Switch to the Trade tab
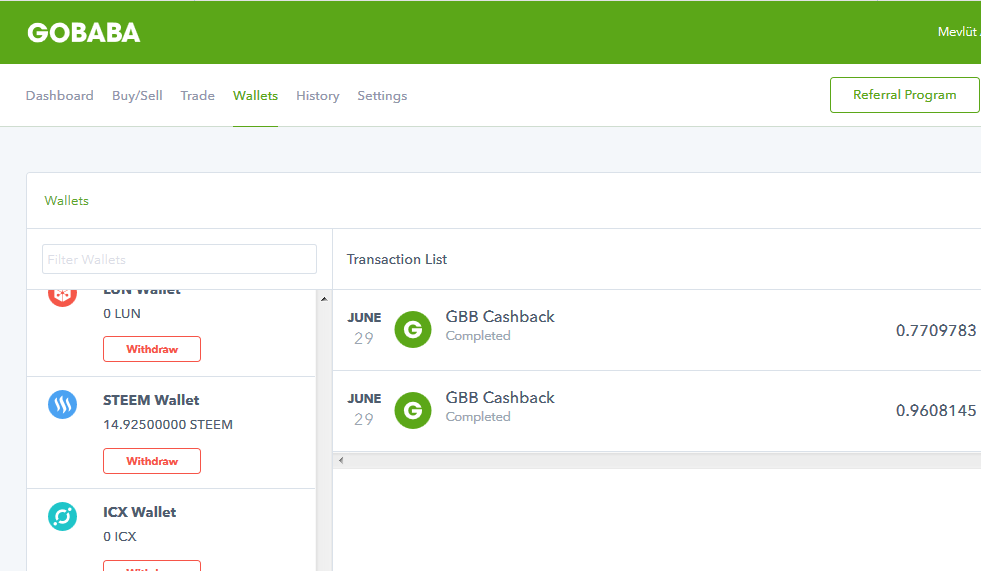This screenshot has height=571, width=981. (198, 96)
